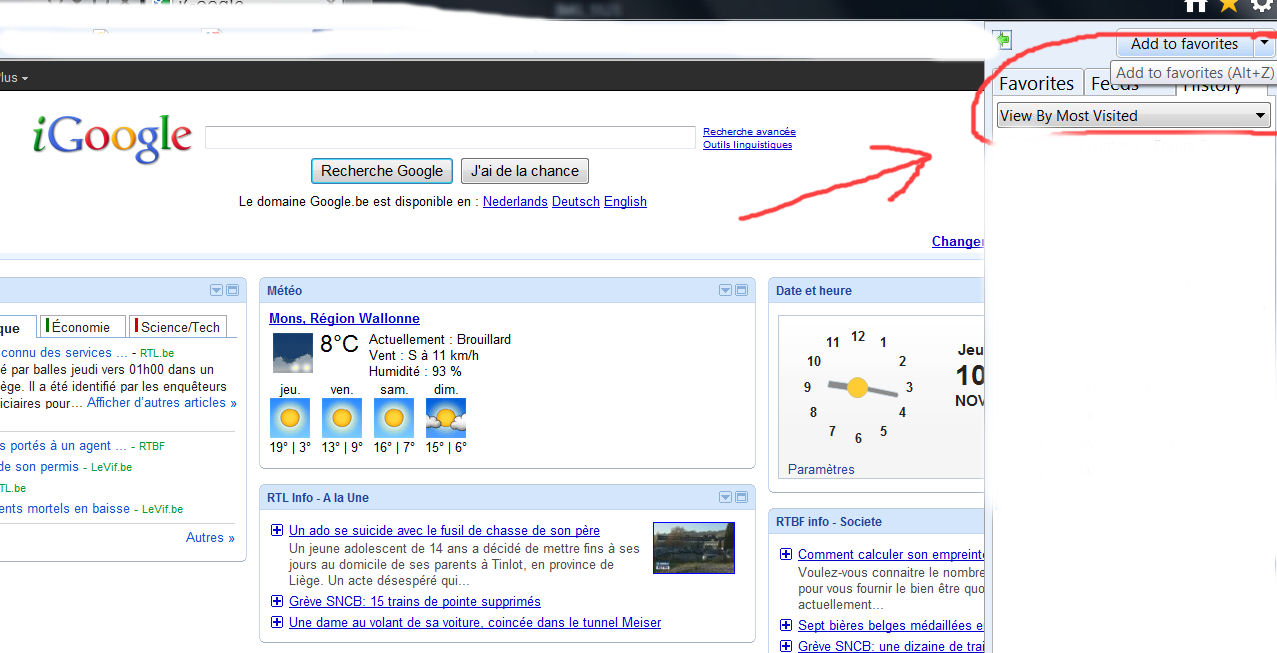Click the current foggy night weather icon

click(293, 353)
